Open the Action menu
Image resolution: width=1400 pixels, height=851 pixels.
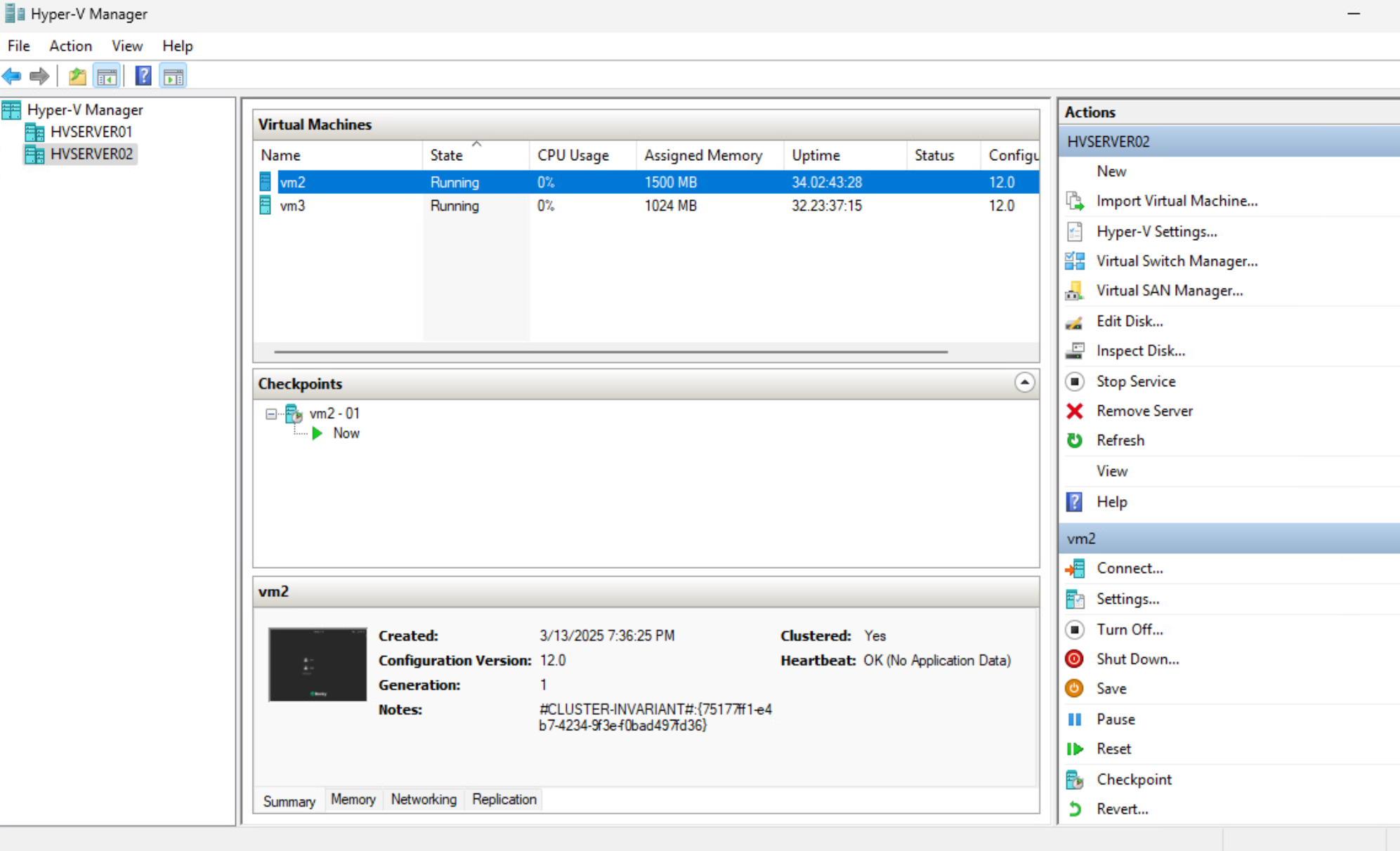pos(70,46)
